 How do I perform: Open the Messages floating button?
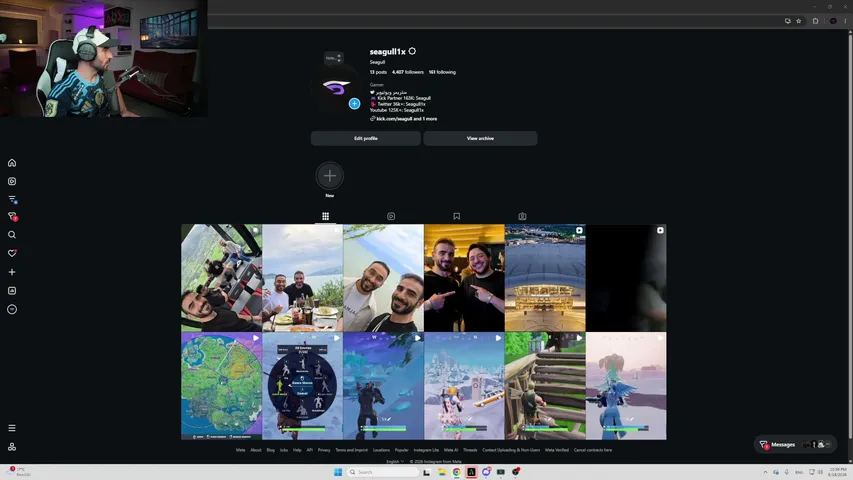pyautogui.click(x=794, y=445)
